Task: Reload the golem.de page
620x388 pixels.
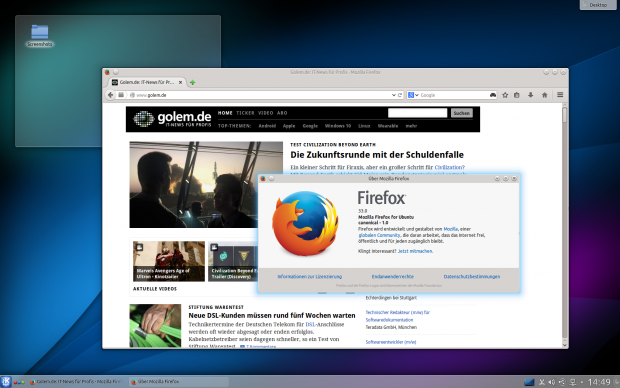Action: pos(400,95)
